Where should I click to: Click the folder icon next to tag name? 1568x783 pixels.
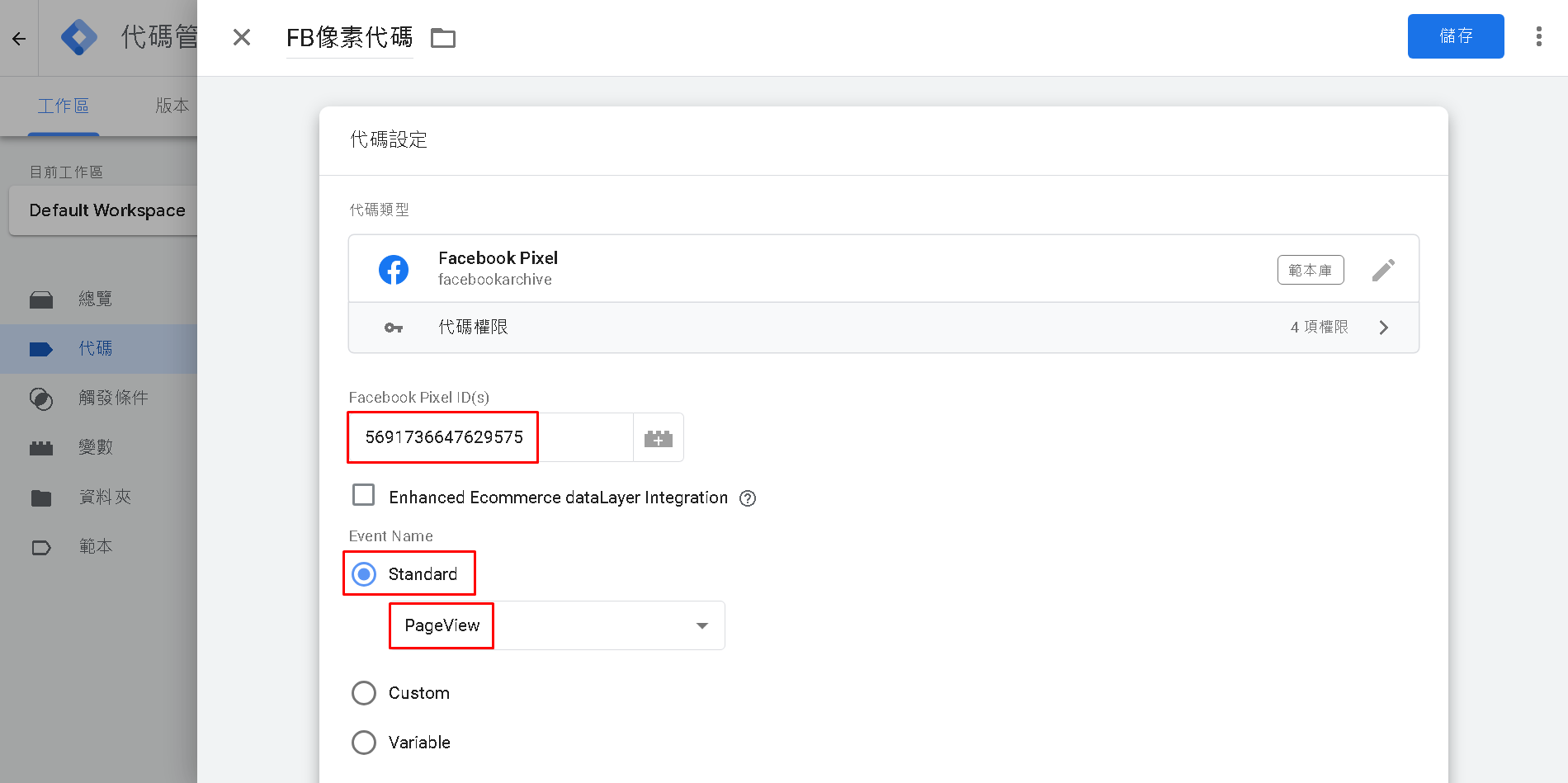pos(443,38)
